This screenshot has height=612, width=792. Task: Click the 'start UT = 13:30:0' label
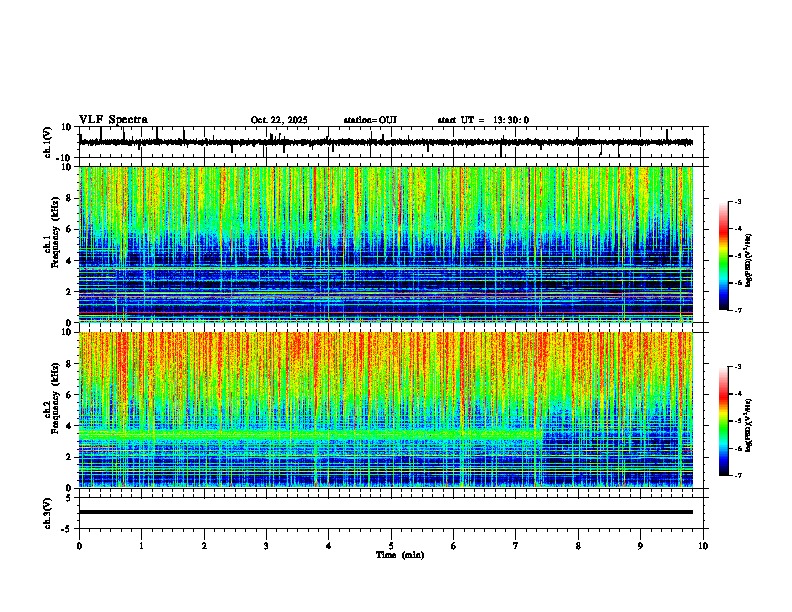point(483,120)
